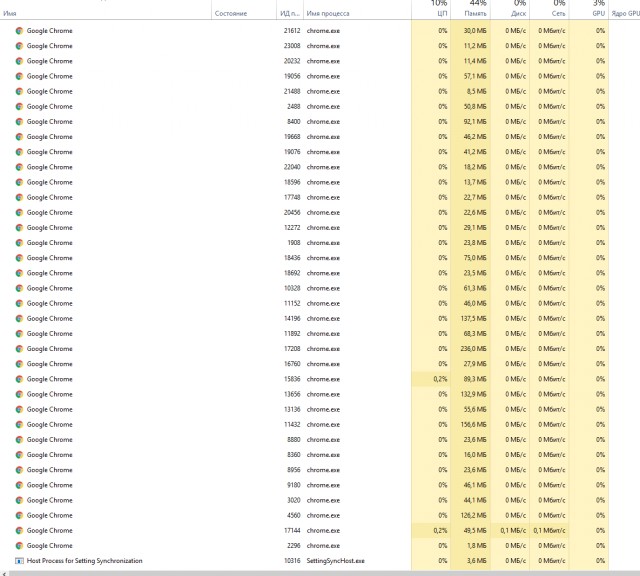The width and height of the screenshot is (640, 576).
Task: Sort by the Сеть column header
Action: (558, 13)
